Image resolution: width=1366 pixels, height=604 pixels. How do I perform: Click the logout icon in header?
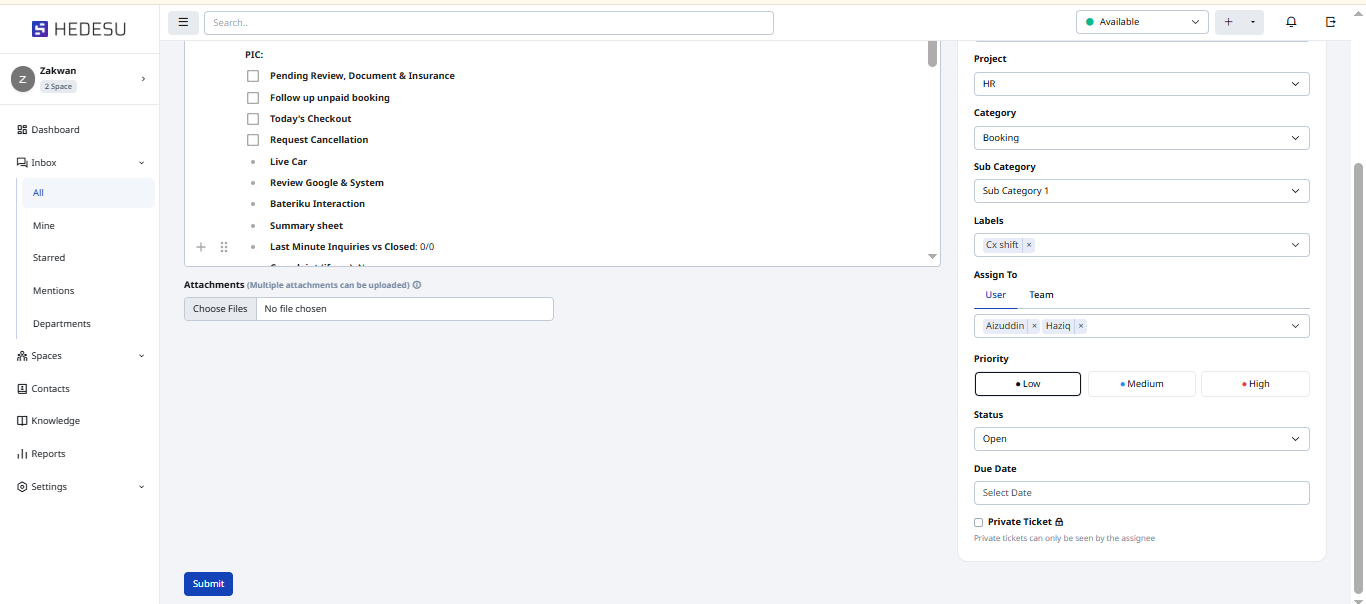tap(1330, 22)
